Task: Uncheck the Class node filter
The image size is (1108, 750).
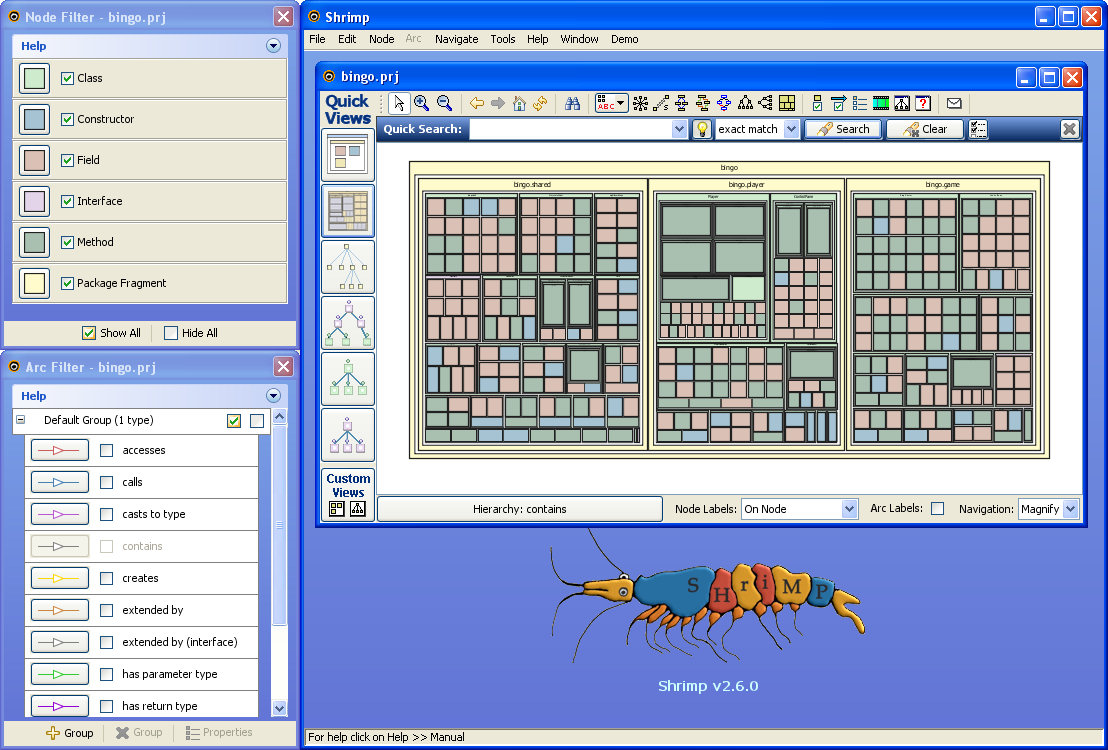Action: [x=68, y=78]
